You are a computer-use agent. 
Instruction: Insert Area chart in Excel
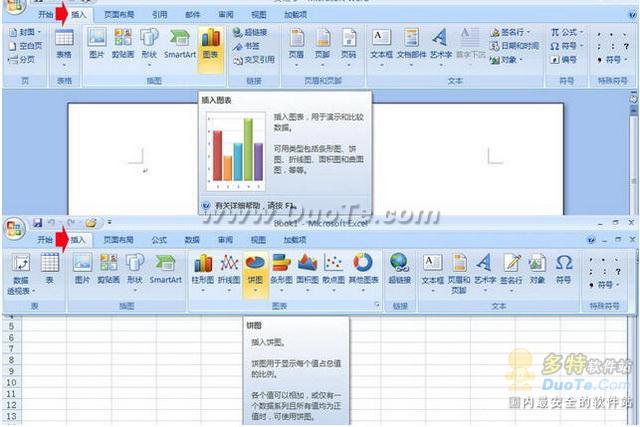tap(307, 272)
